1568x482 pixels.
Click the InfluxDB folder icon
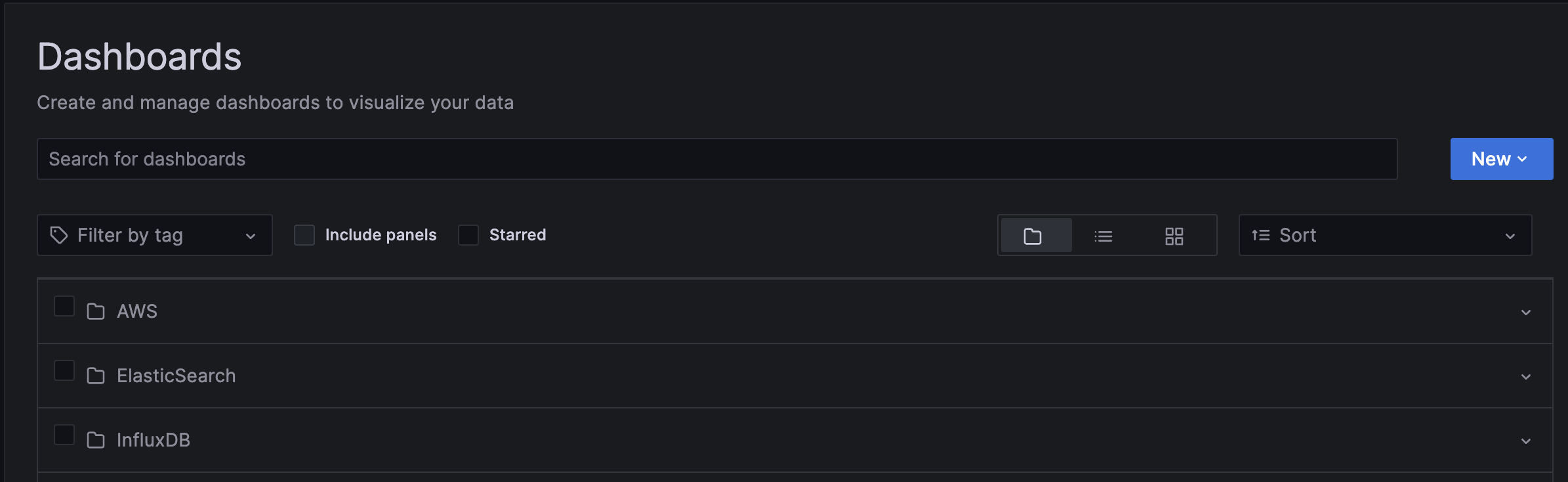(x=96, y=440)
